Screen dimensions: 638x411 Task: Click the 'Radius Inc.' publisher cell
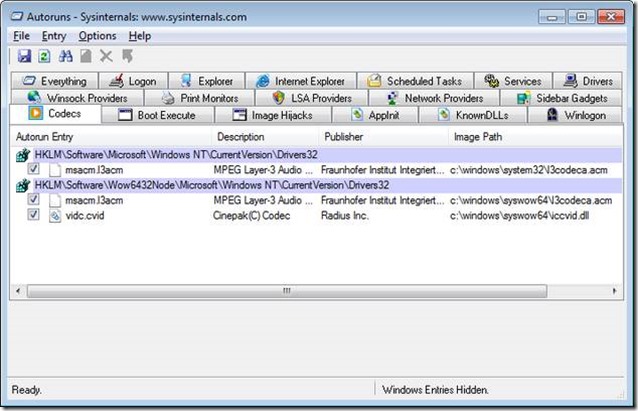point(345,216)
